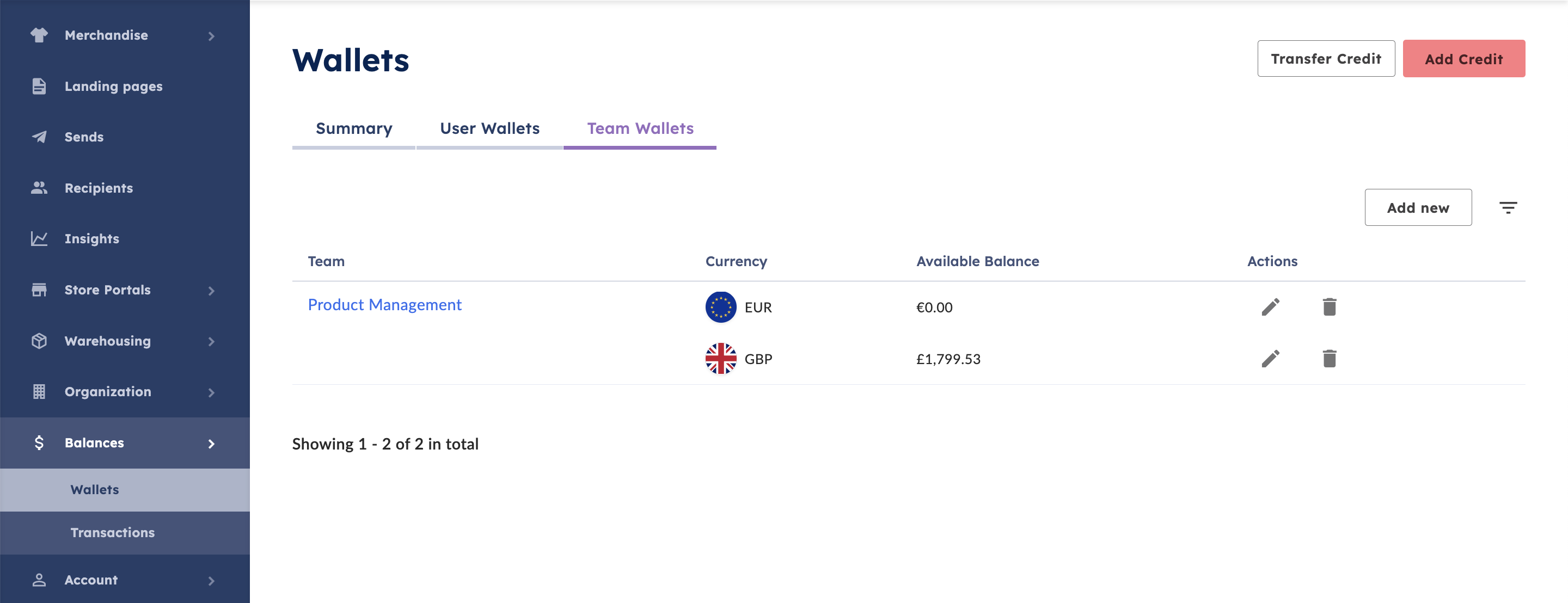
Task: Click the Transfer Credit button
Action: [1326, 59]
